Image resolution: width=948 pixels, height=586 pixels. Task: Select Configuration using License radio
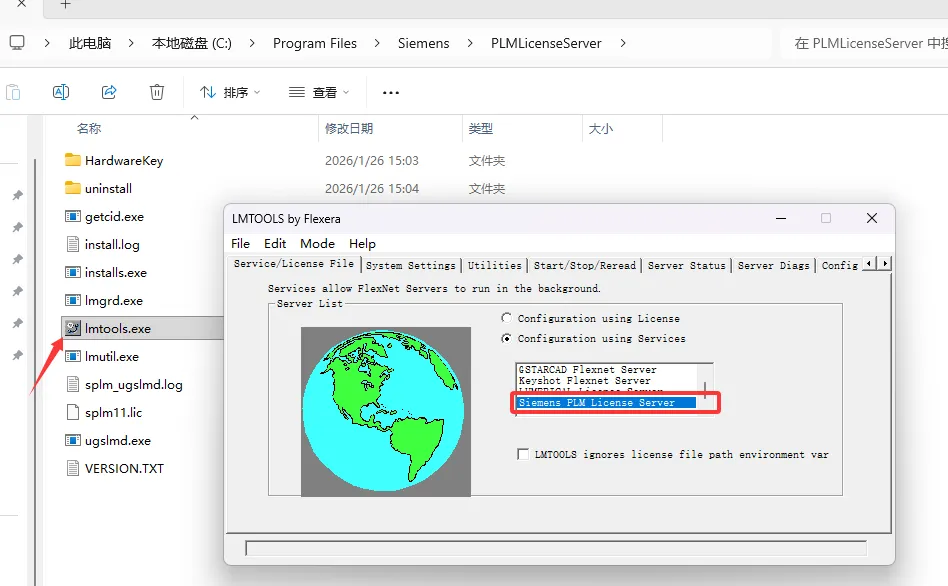[506, 317]
